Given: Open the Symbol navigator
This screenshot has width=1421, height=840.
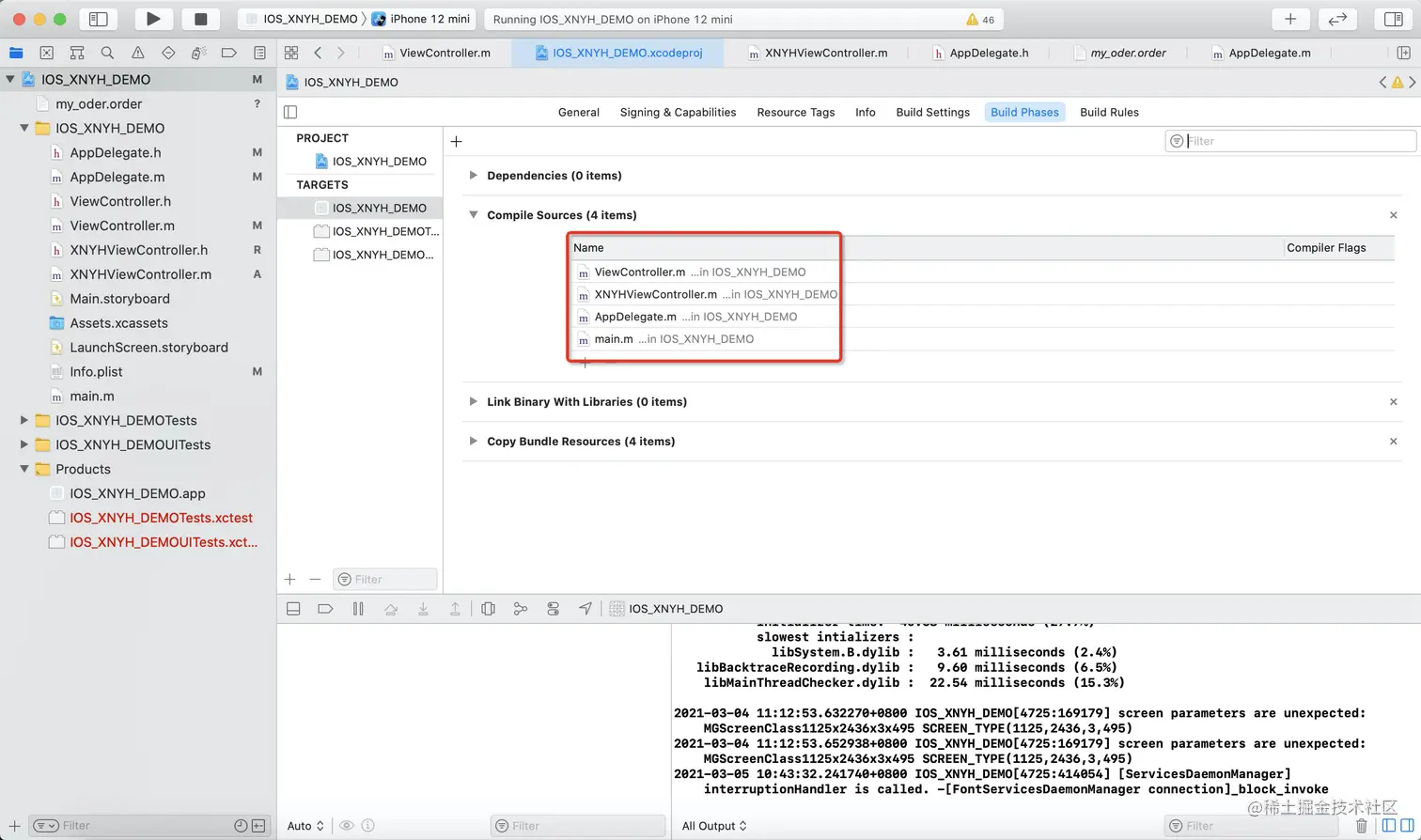Looking at the screenshot, I should click(77, 53).
